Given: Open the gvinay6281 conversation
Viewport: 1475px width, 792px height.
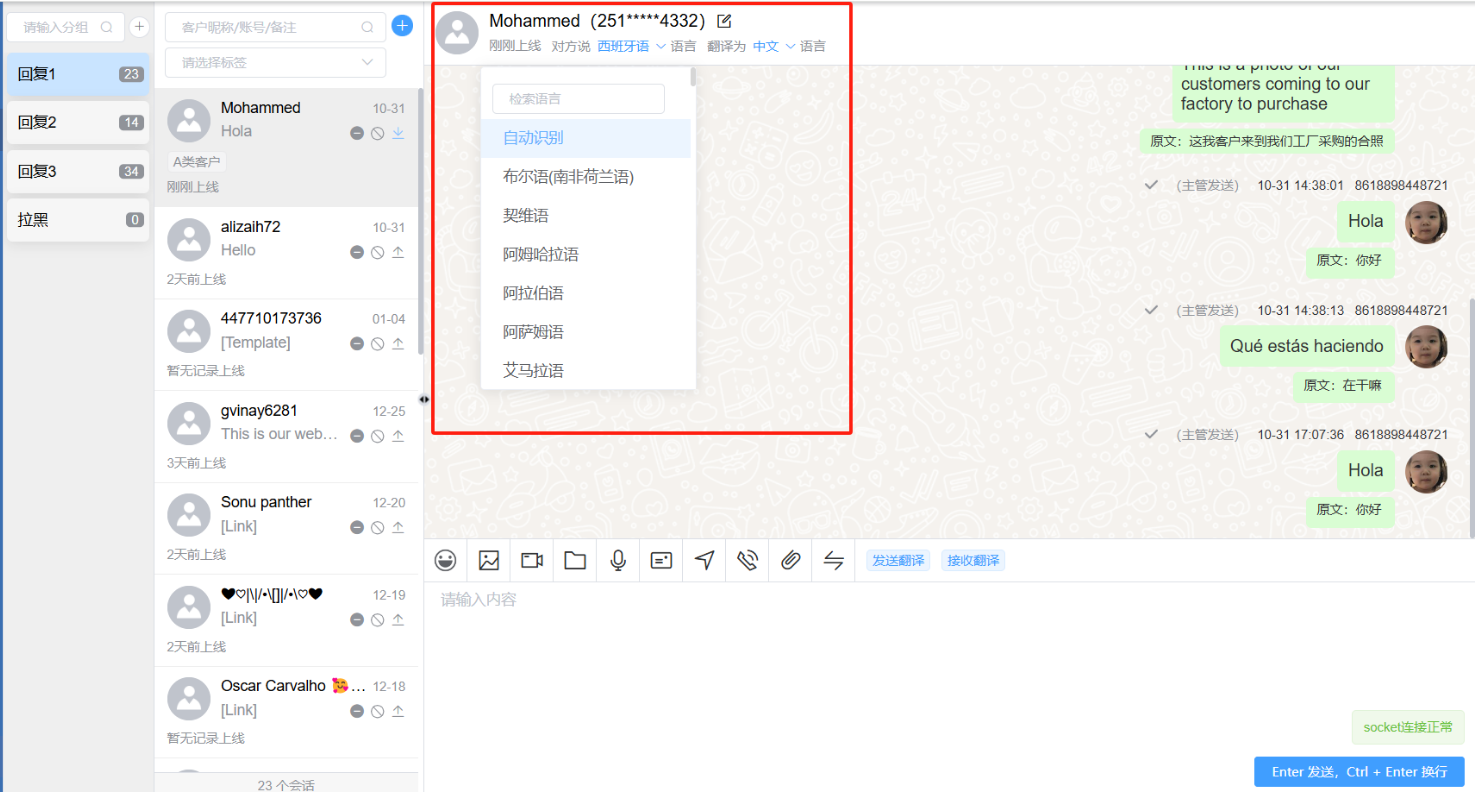Looking at the screenshot, I should (287, 437).
